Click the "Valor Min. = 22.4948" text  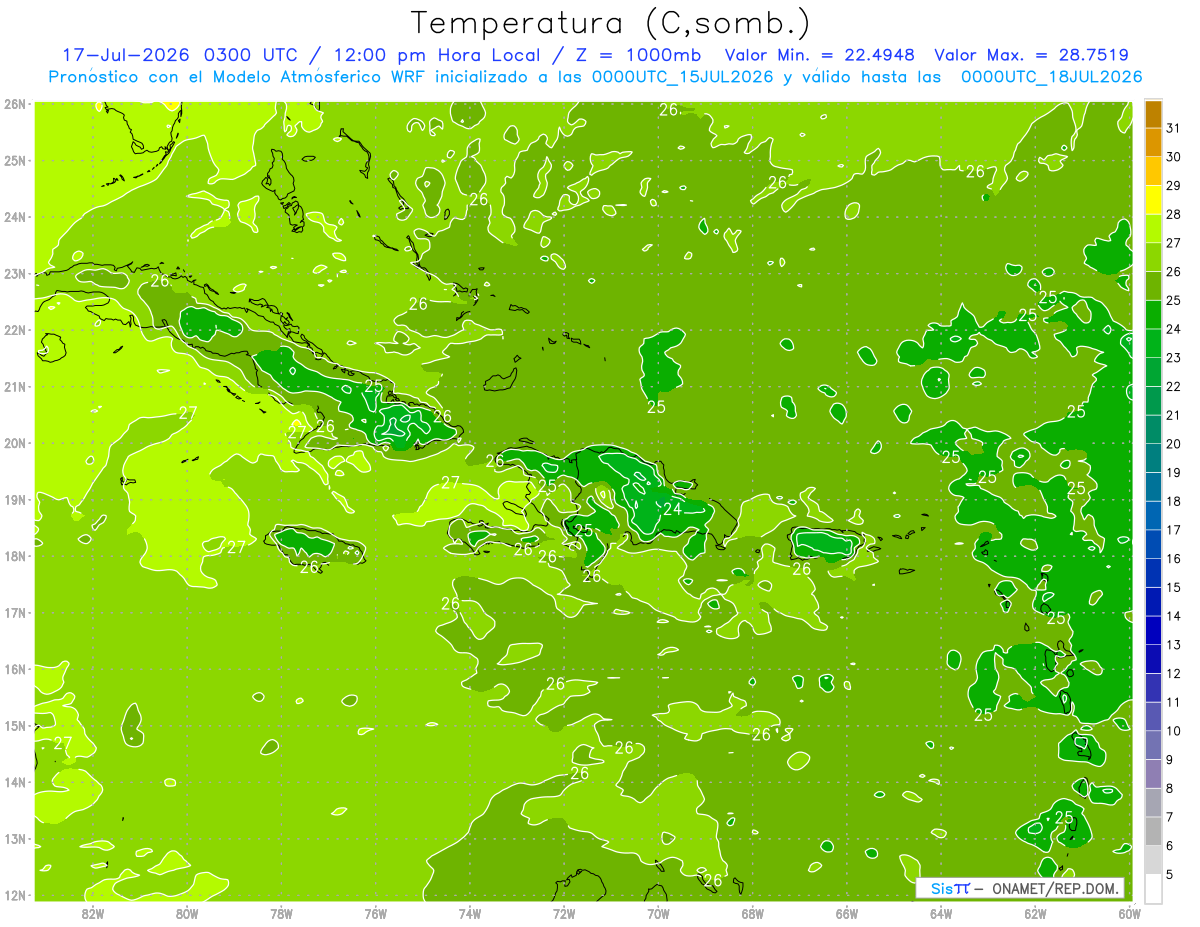(821, 55)
